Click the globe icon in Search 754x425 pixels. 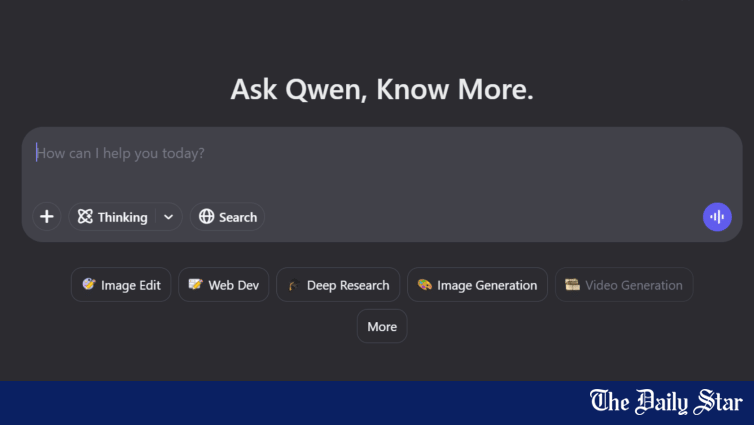tap(206, 217)
